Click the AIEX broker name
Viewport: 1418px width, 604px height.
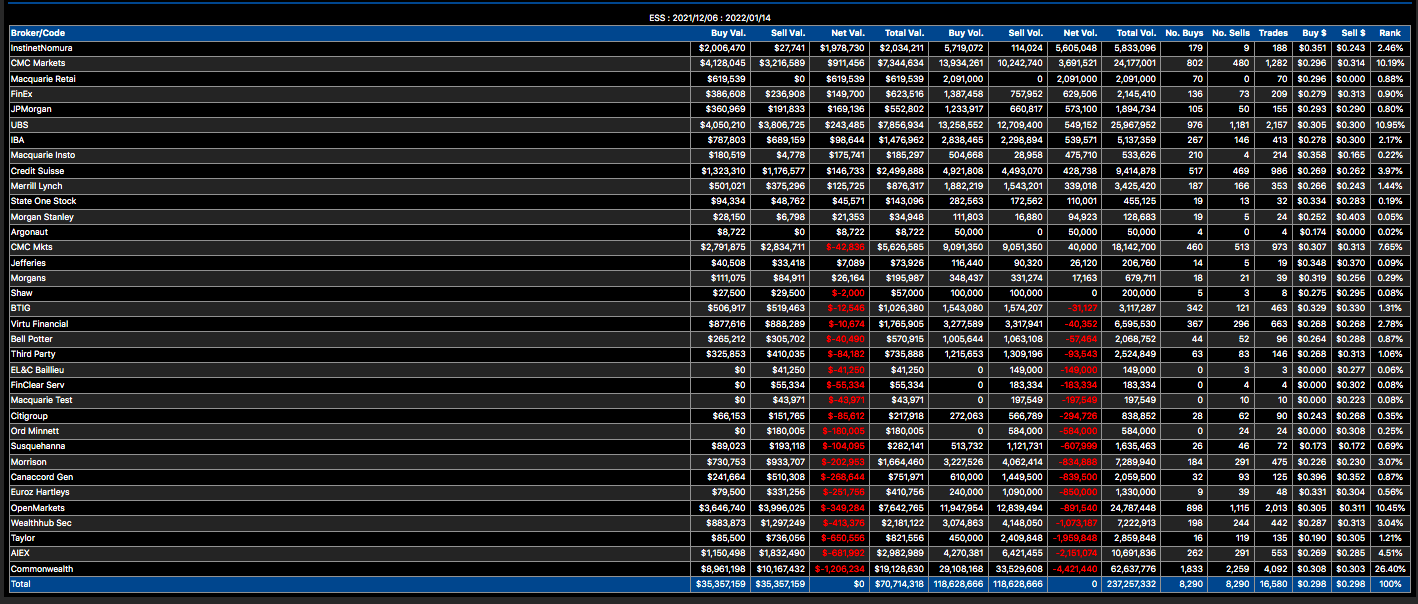click(x=20, y=554)
